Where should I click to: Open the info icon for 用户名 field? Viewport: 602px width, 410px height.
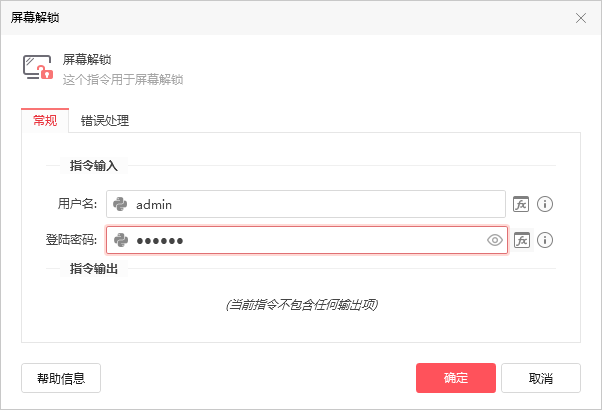(545, 204)
